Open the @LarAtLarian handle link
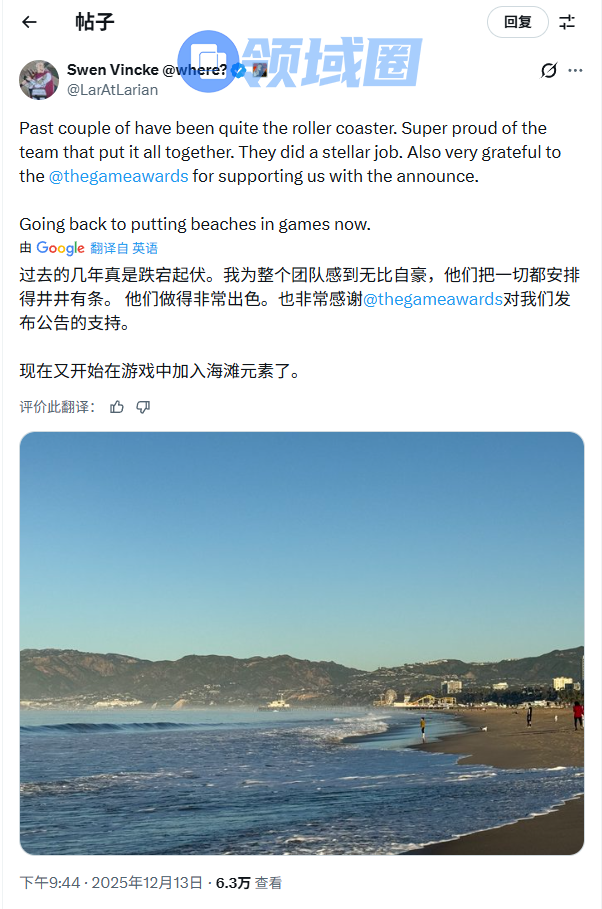Image resolution: width=602 pixels, height=909 pixels. tap(112, 90)
